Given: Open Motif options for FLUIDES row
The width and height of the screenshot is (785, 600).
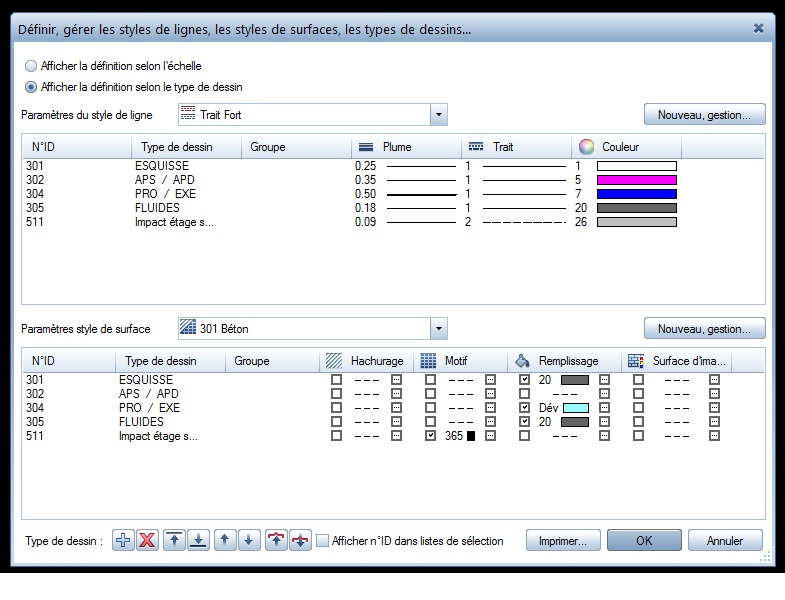Looking at the screenshot, I should [x=491, y=422].
